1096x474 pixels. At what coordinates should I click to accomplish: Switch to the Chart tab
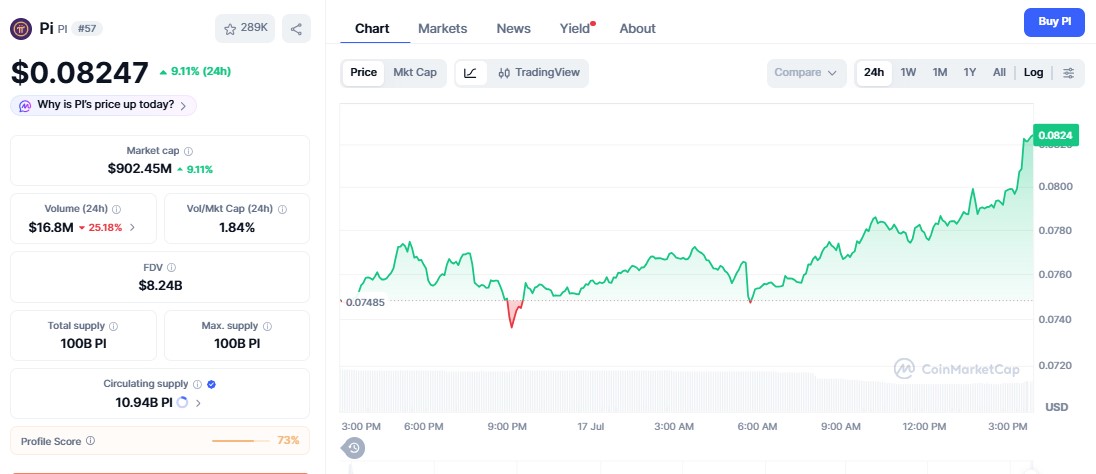[373, 29]
